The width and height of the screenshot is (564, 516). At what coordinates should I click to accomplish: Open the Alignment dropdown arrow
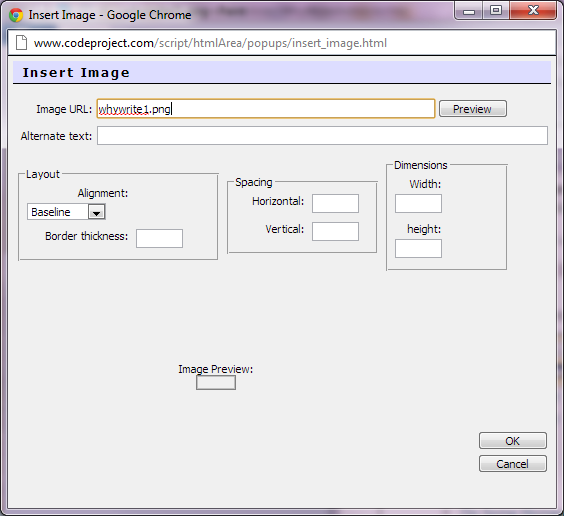point(96,212)
